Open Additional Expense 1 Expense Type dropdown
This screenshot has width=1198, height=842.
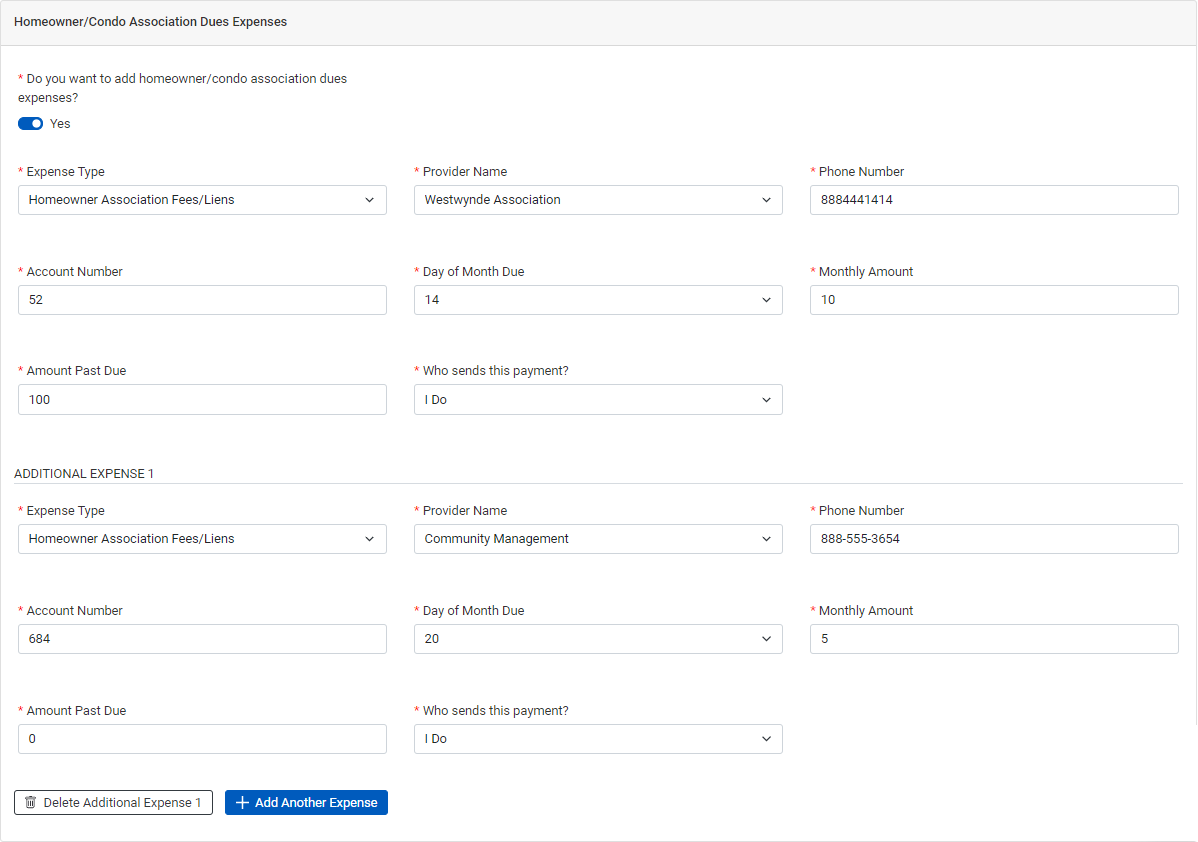coord(202,539)
